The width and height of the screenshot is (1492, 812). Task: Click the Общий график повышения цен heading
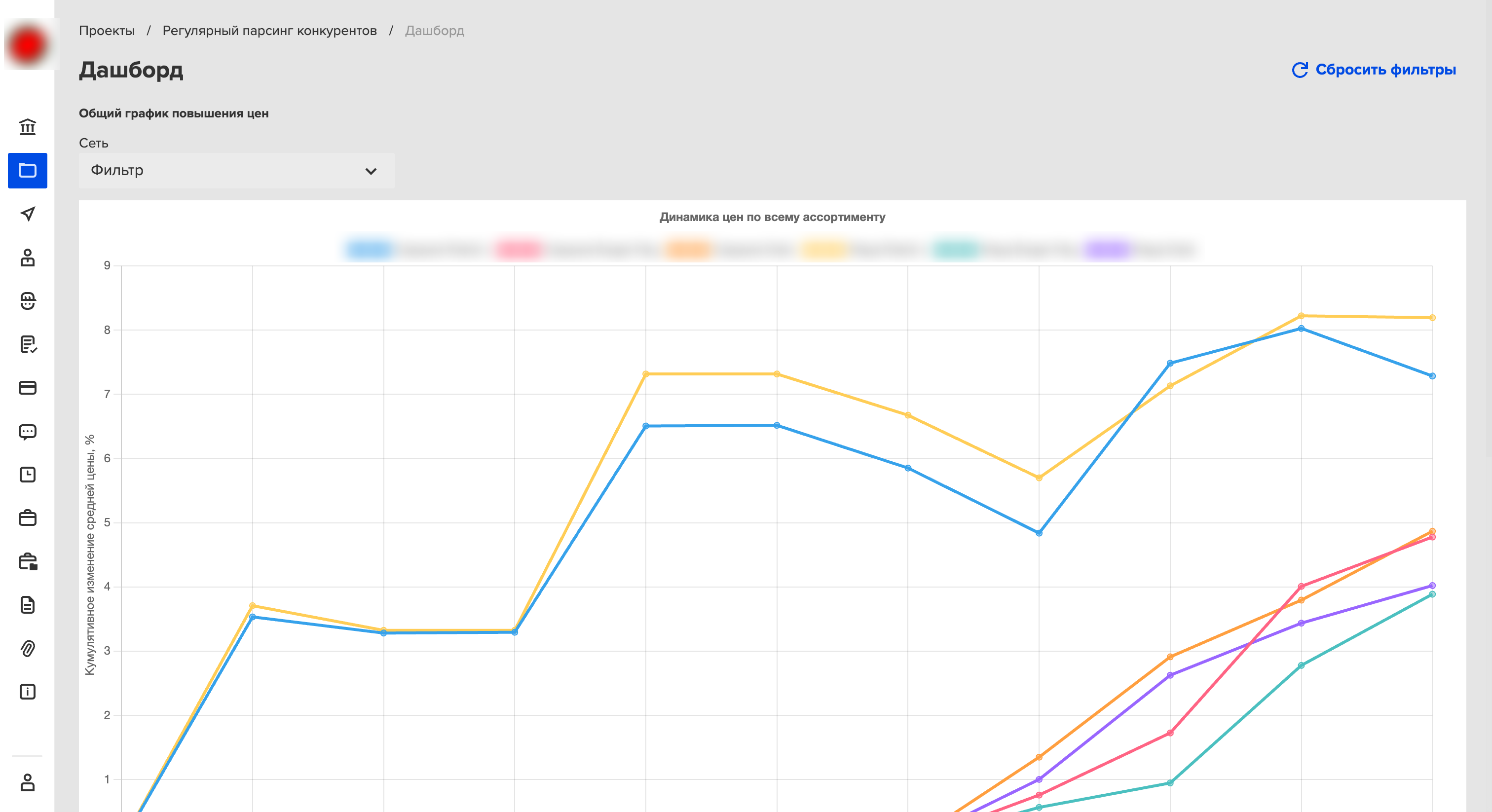point(174,113)
